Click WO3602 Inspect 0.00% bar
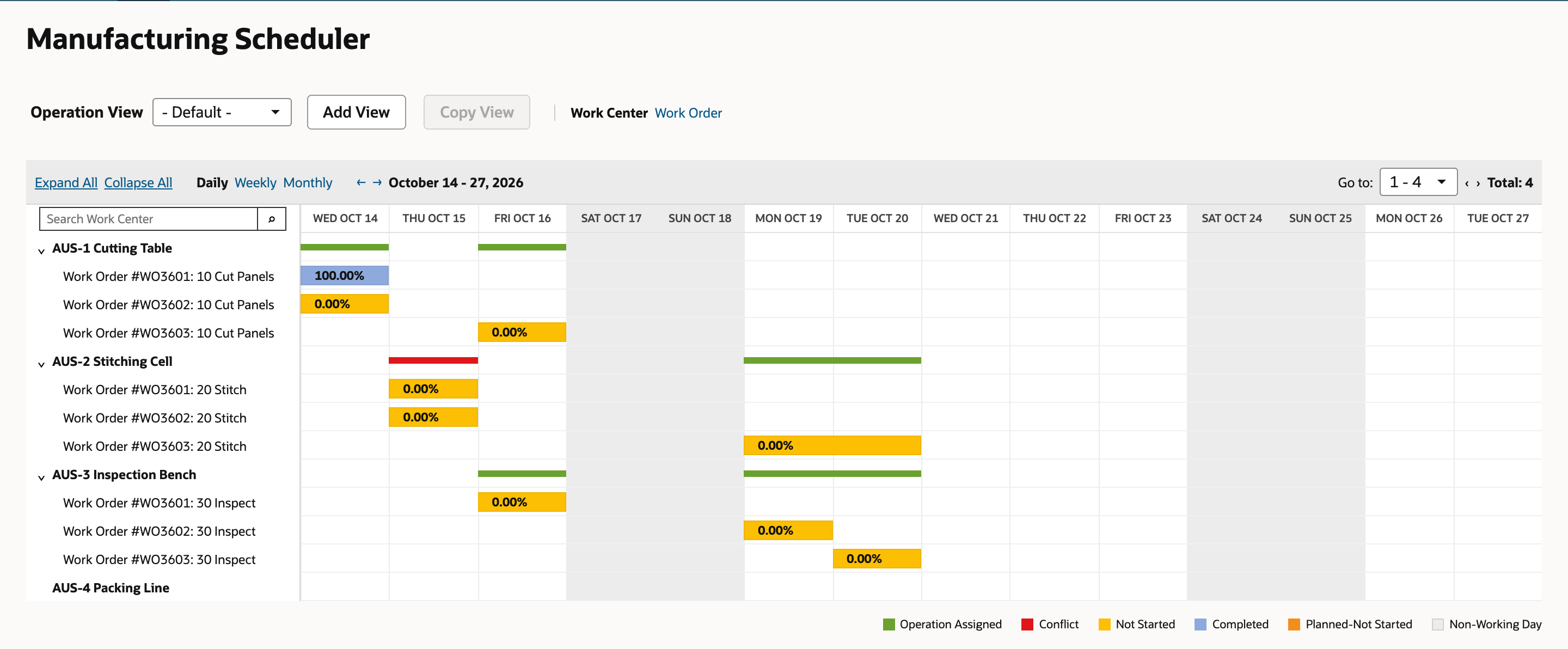 tap(788, 530)
